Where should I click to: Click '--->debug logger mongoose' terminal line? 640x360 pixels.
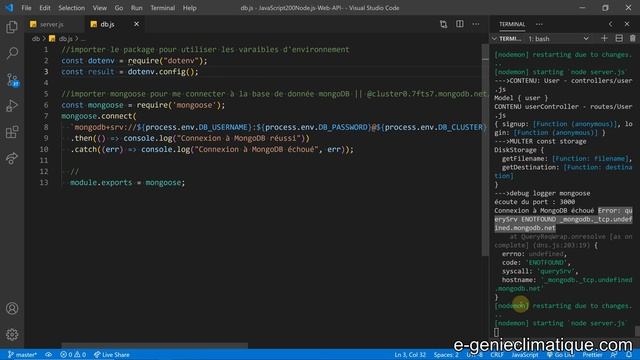coord(542,193)
